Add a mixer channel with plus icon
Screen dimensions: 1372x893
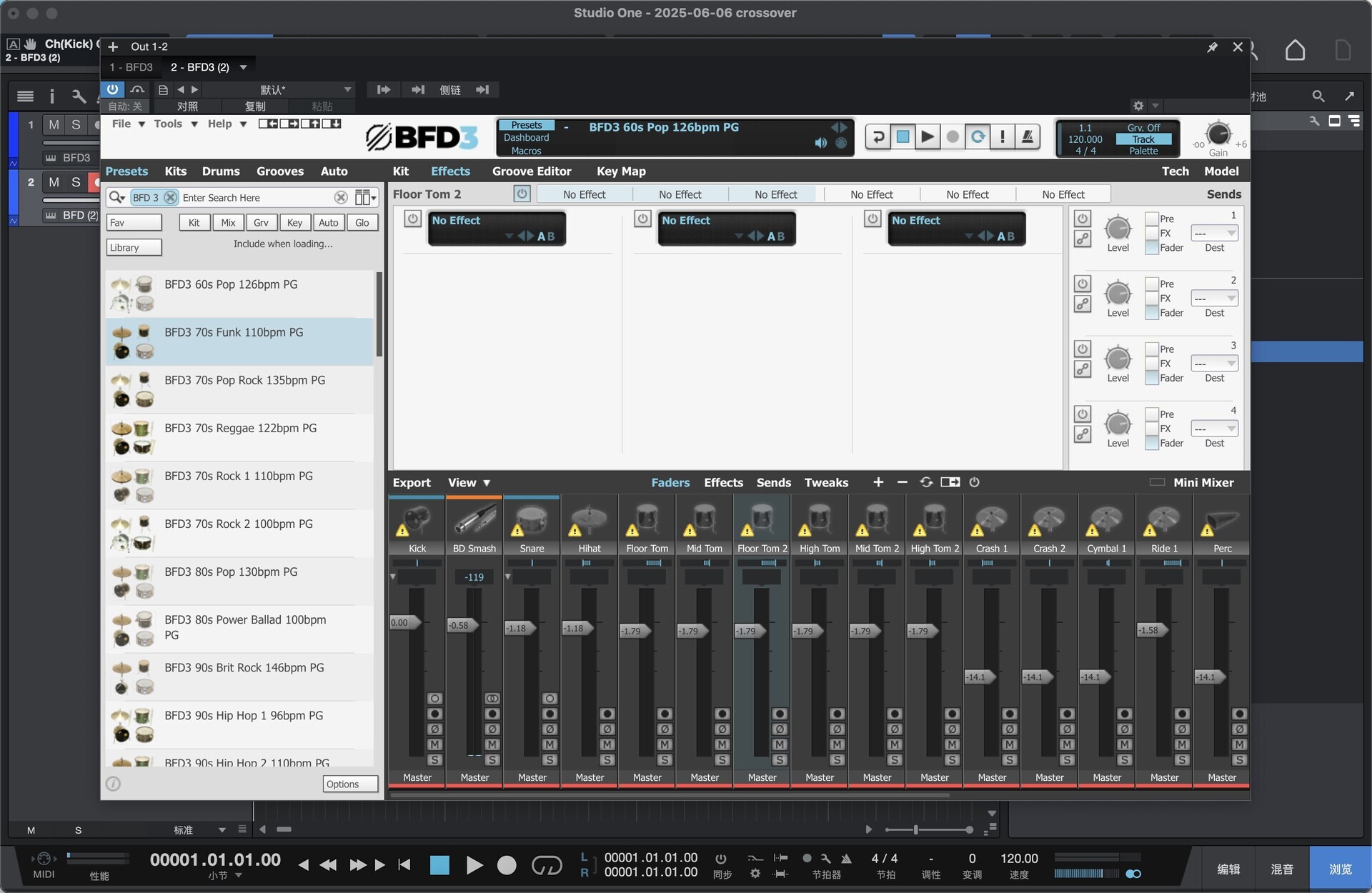coord(878,482)
